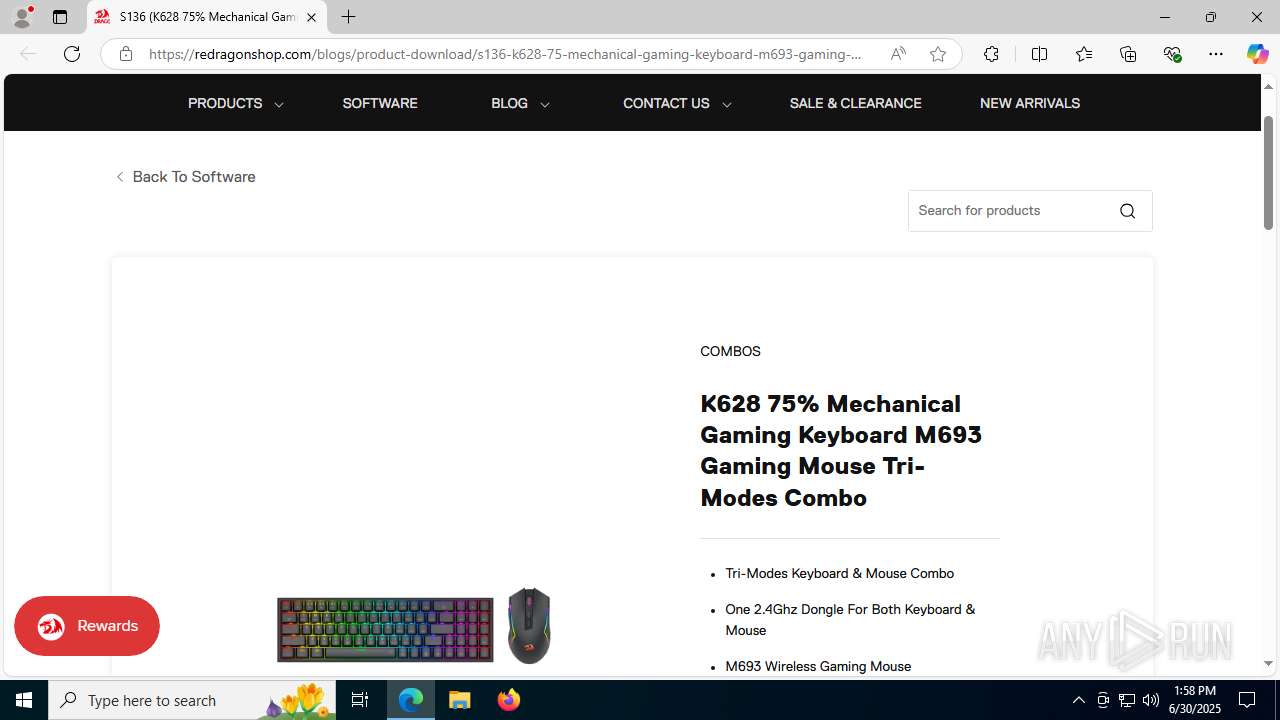The image size is (1280, 720).
Task: Expand the BLOG dropdown chevron
Action: 544,104
